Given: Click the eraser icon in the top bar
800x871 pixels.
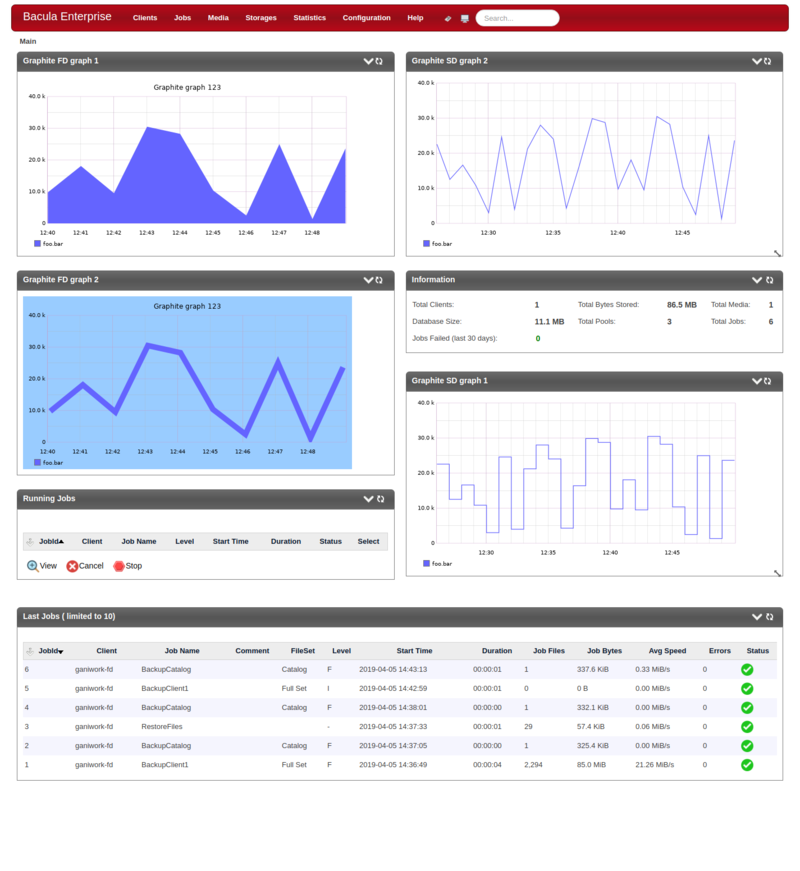Looking at the screenshot, I should [447, 18].
